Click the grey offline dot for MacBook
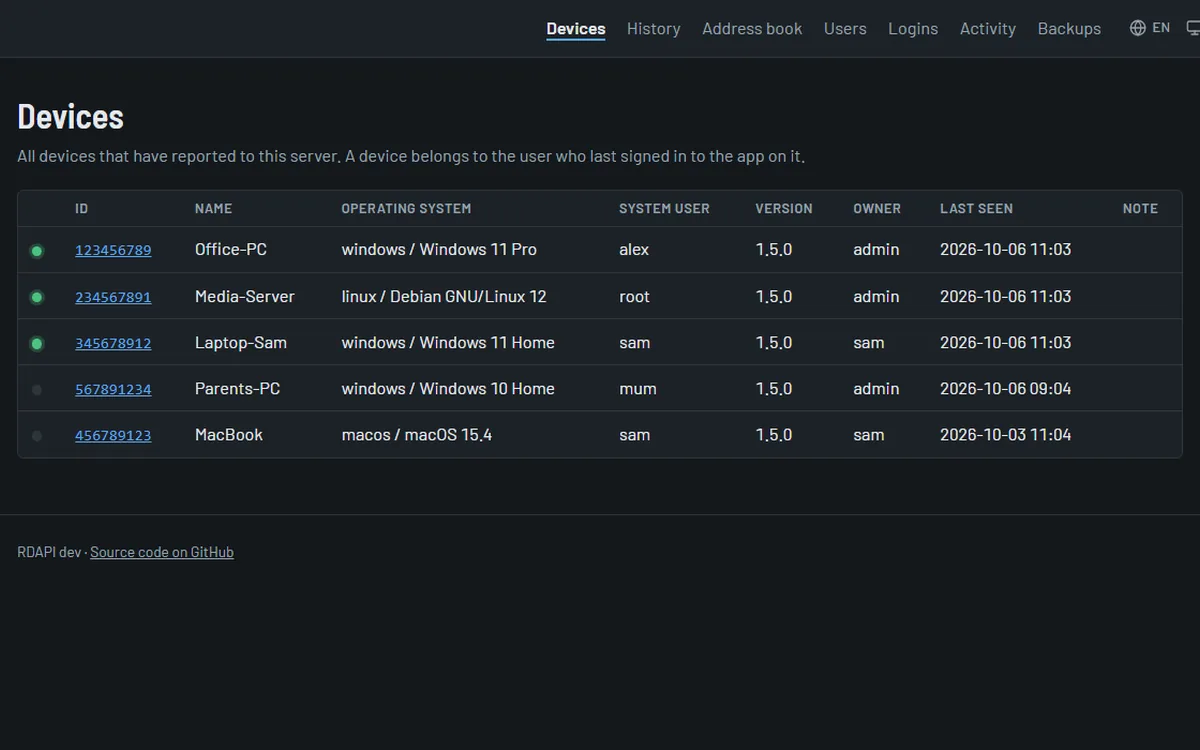This screenshot has height=750, width=1200. point(37,436)
